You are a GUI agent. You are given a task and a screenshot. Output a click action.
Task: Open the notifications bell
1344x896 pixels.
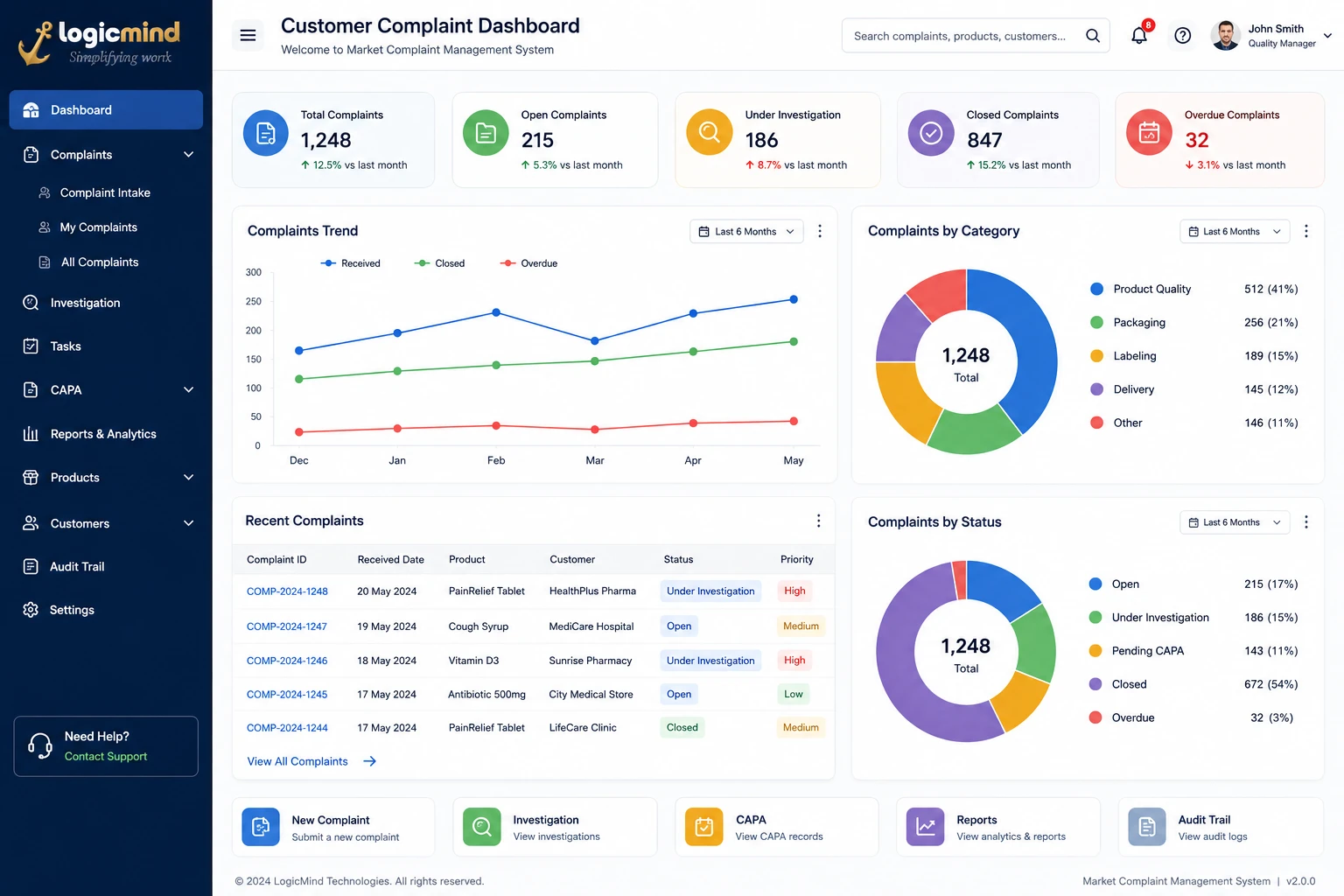pos(1139,35)
